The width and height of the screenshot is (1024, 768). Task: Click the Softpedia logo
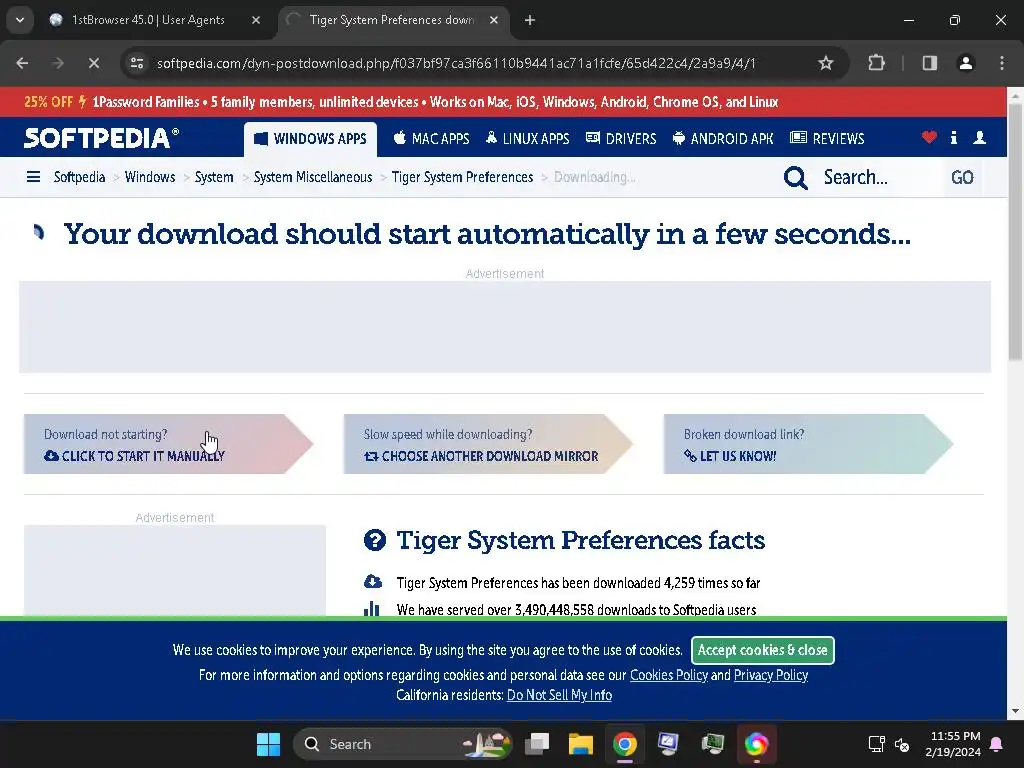tap(101, 138)
